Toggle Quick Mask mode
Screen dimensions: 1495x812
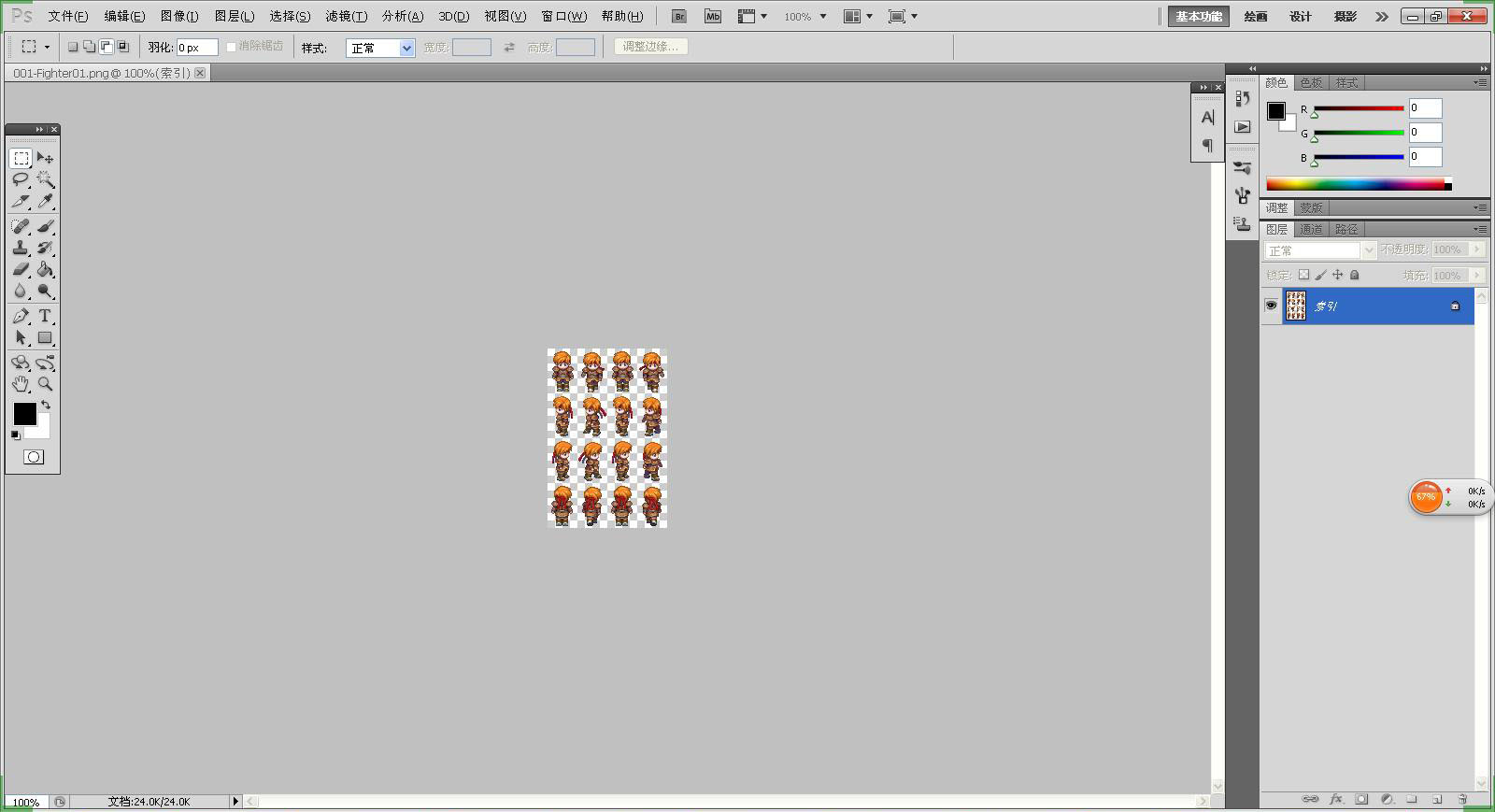pos(34,457)
